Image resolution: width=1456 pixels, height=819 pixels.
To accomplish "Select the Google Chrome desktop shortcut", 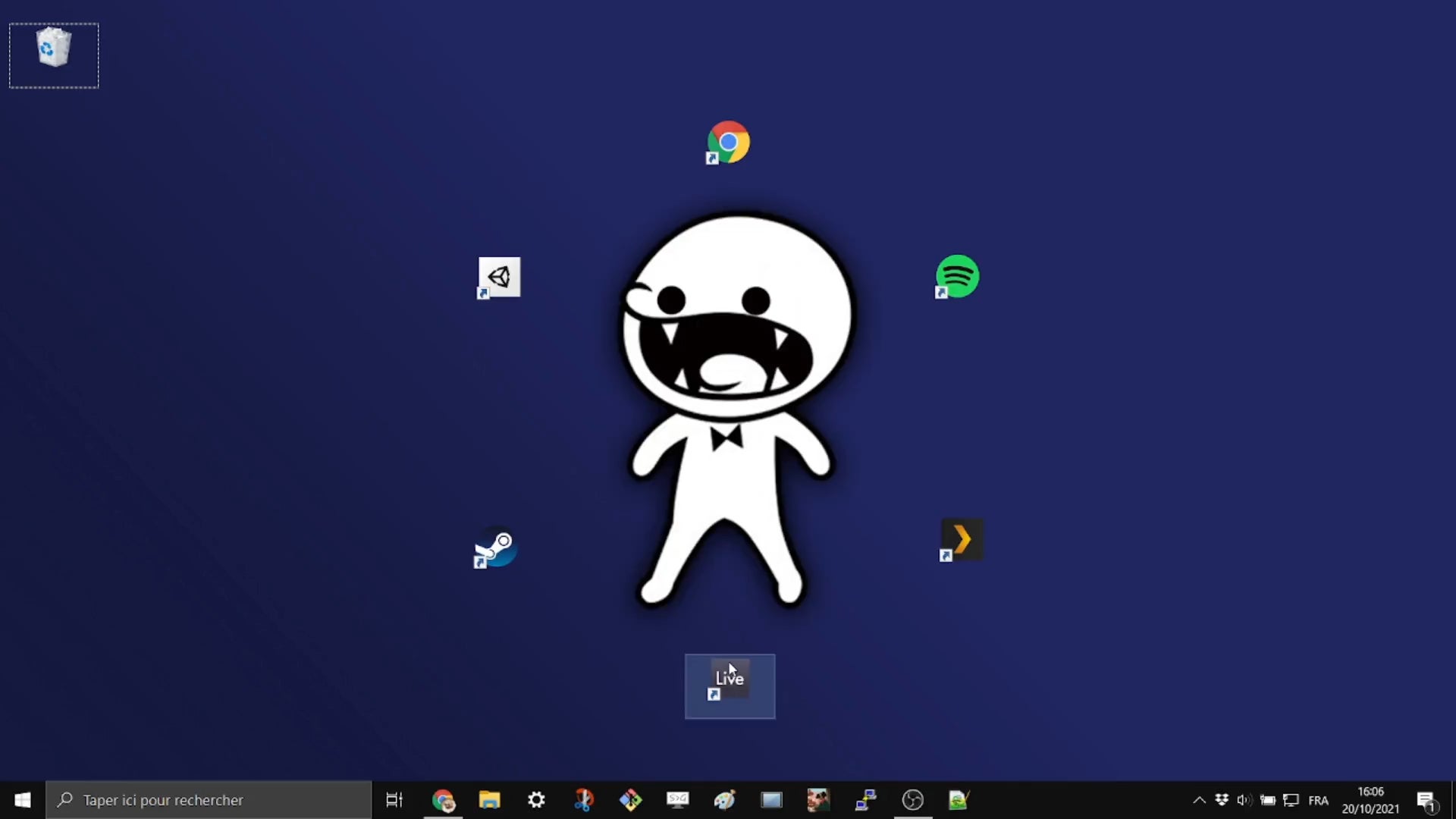I will (x=728, y=142).
